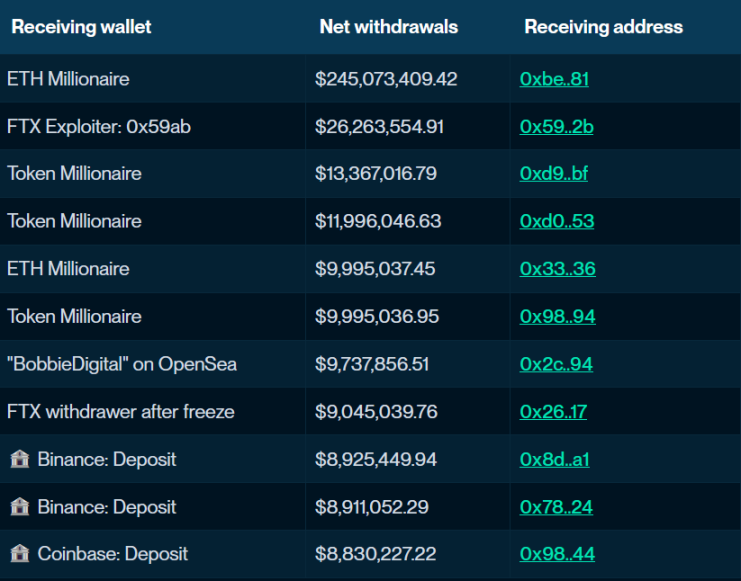Click the Receiving wallet column header

click(x=81, y=27)
